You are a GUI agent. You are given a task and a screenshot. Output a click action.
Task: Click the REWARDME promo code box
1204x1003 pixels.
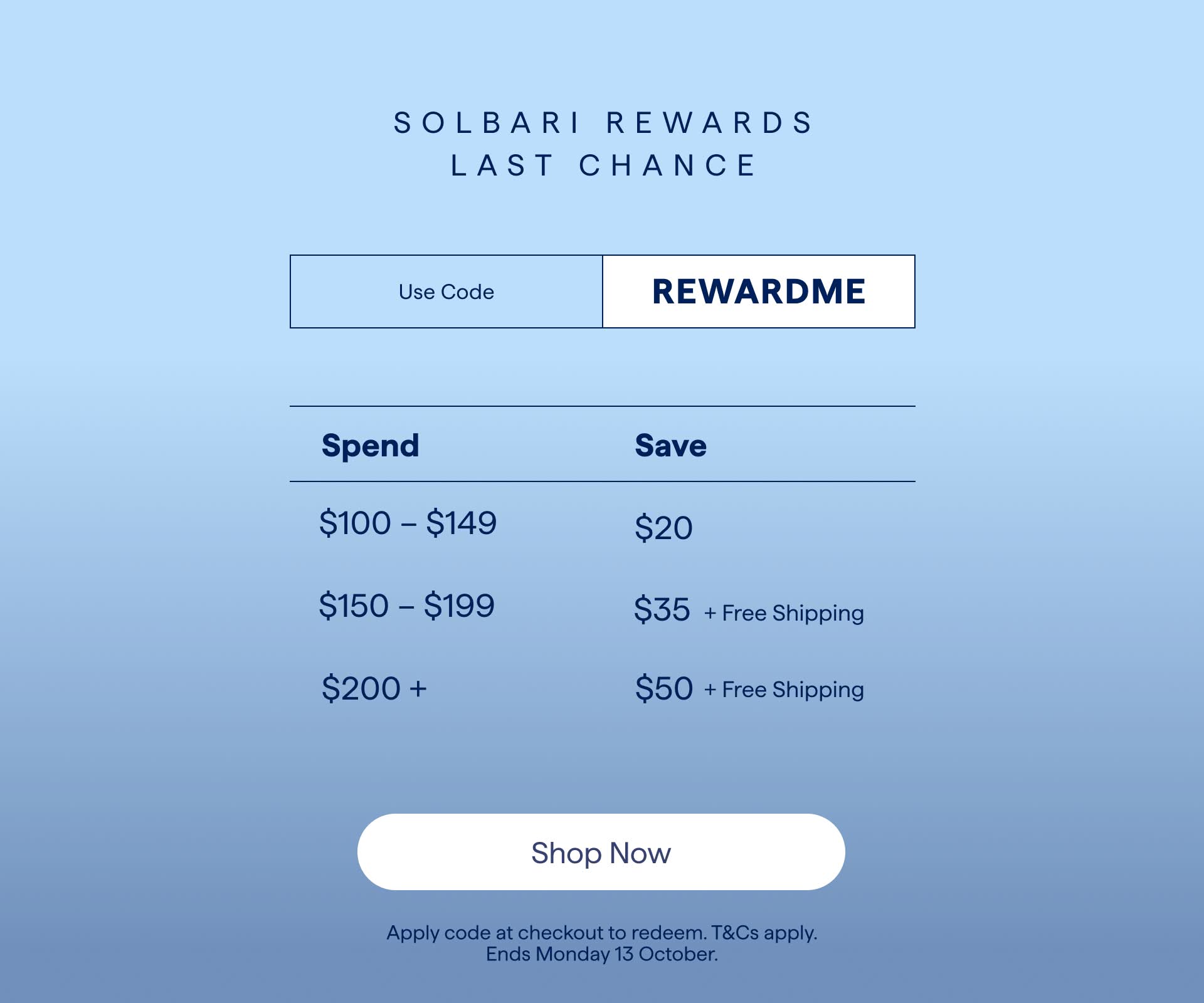759,291
